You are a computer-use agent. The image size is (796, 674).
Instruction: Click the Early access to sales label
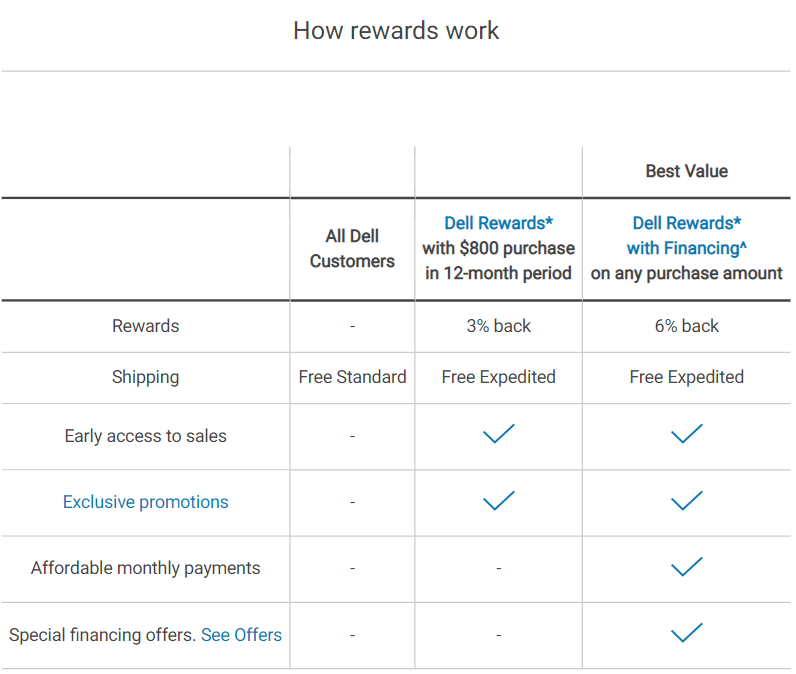pyautogui.click(x=146, y=436)
